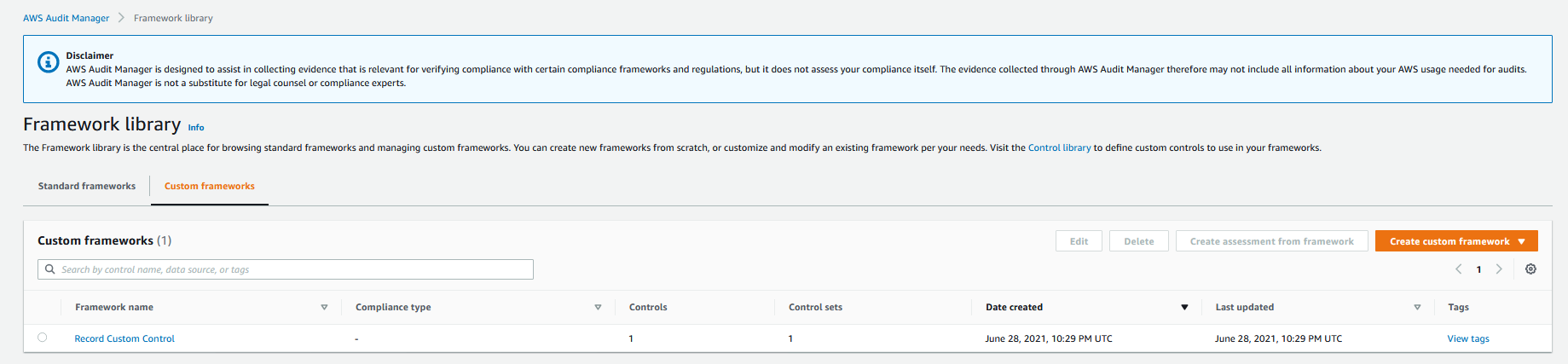Click breadcrumb separator chevron
The height and width of the screenshot is (364, 1568).
tap(121, 18)
